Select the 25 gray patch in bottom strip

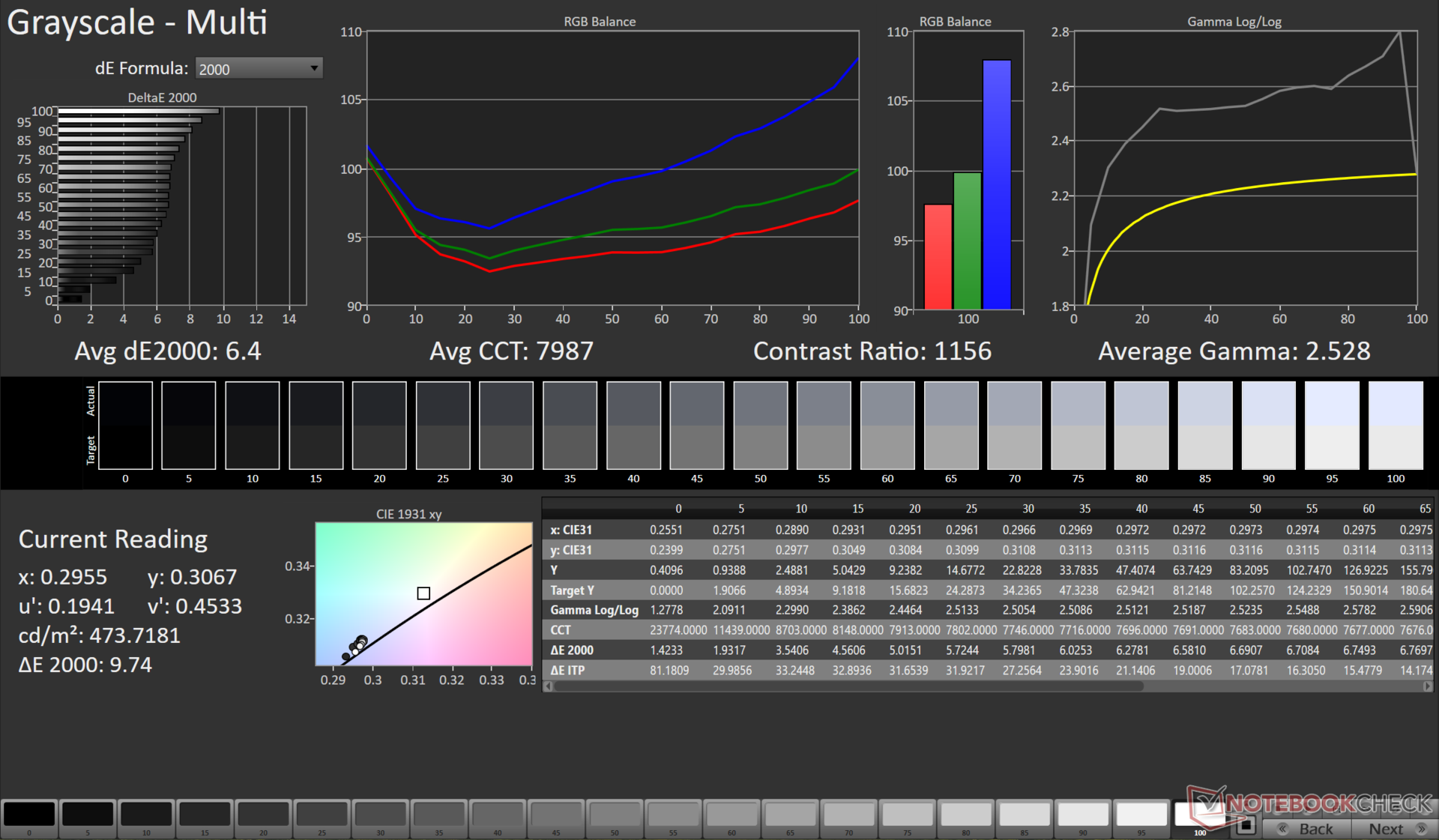coord(322,815)
